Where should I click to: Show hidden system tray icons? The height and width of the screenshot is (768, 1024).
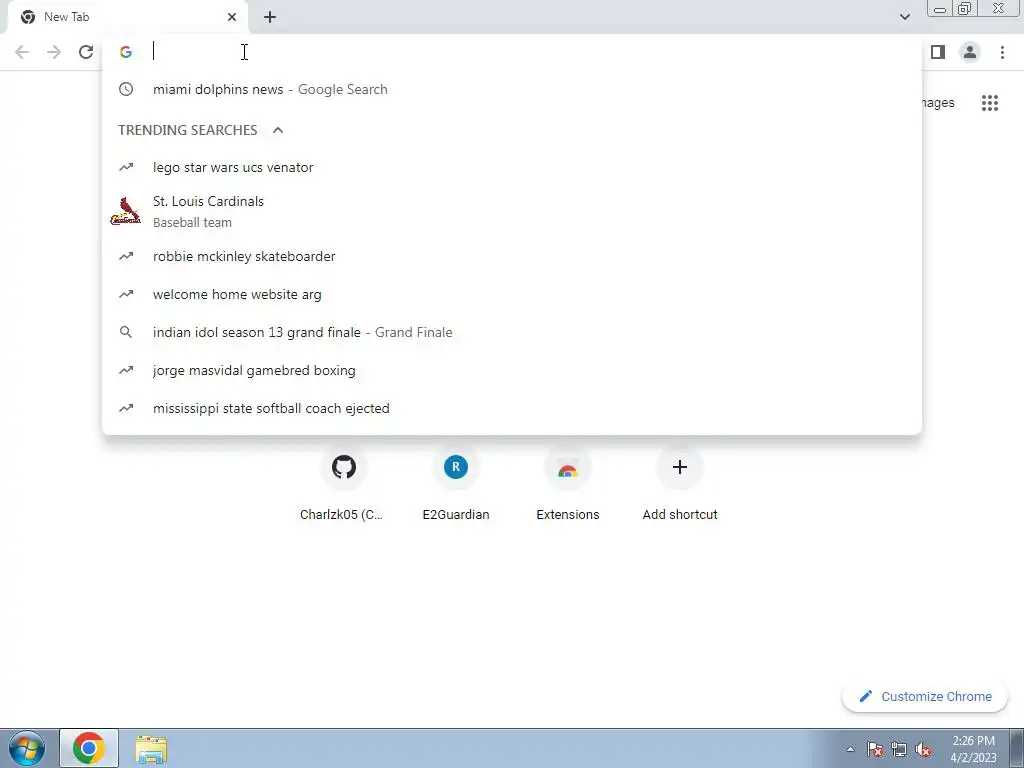850,750
